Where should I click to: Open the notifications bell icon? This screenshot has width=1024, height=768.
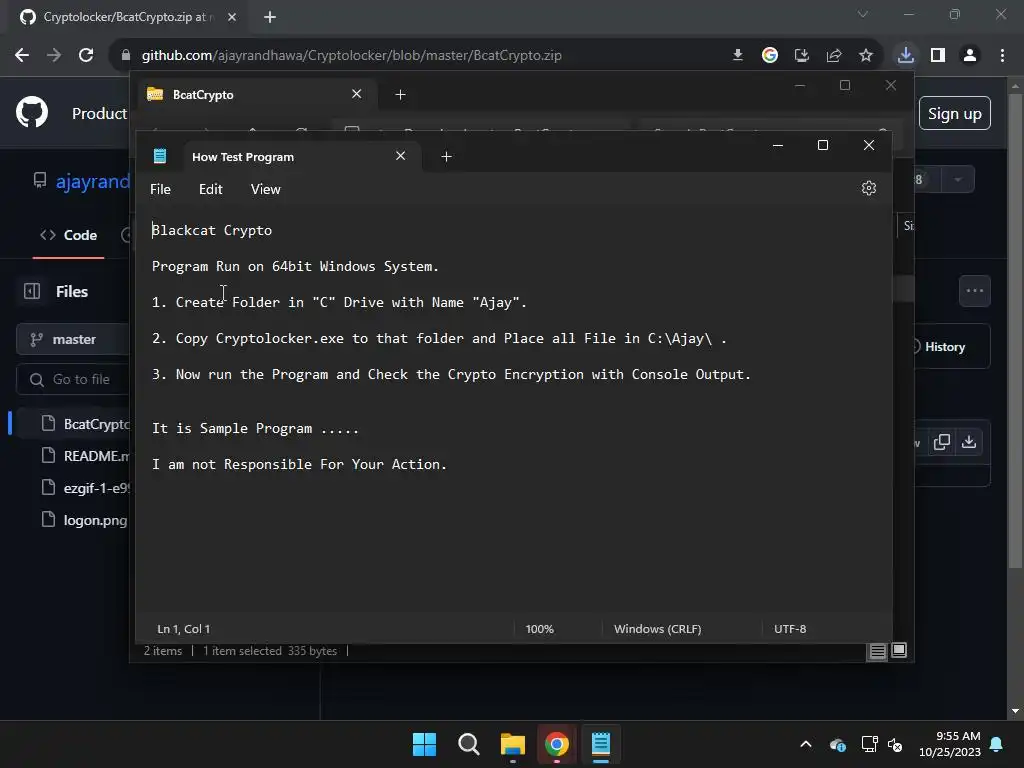997,744
